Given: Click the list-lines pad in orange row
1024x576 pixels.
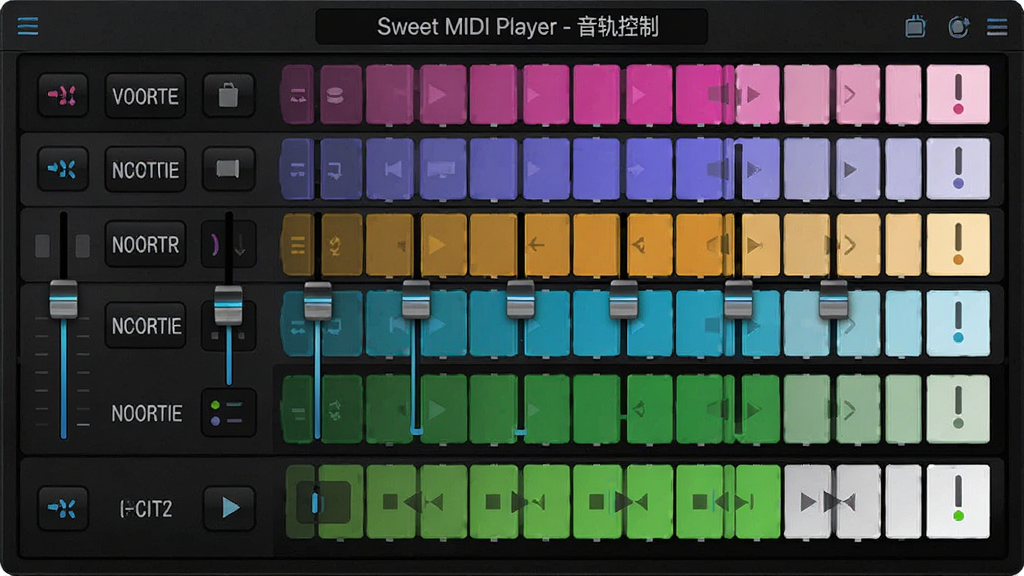Looking at the screenshot, I should coord(298,245).
